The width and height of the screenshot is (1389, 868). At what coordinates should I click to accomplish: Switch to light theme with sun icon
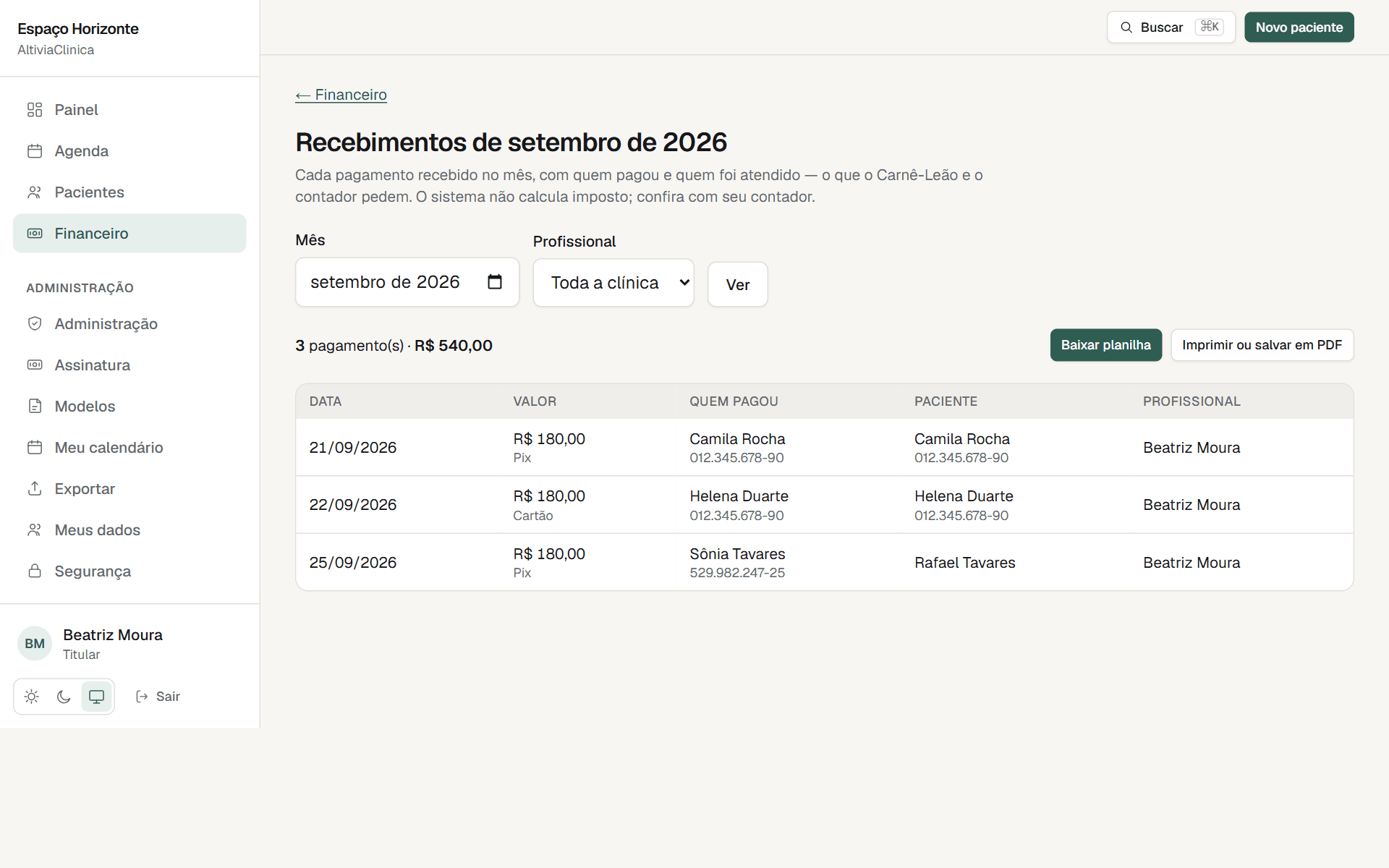[x=32, y=697]
